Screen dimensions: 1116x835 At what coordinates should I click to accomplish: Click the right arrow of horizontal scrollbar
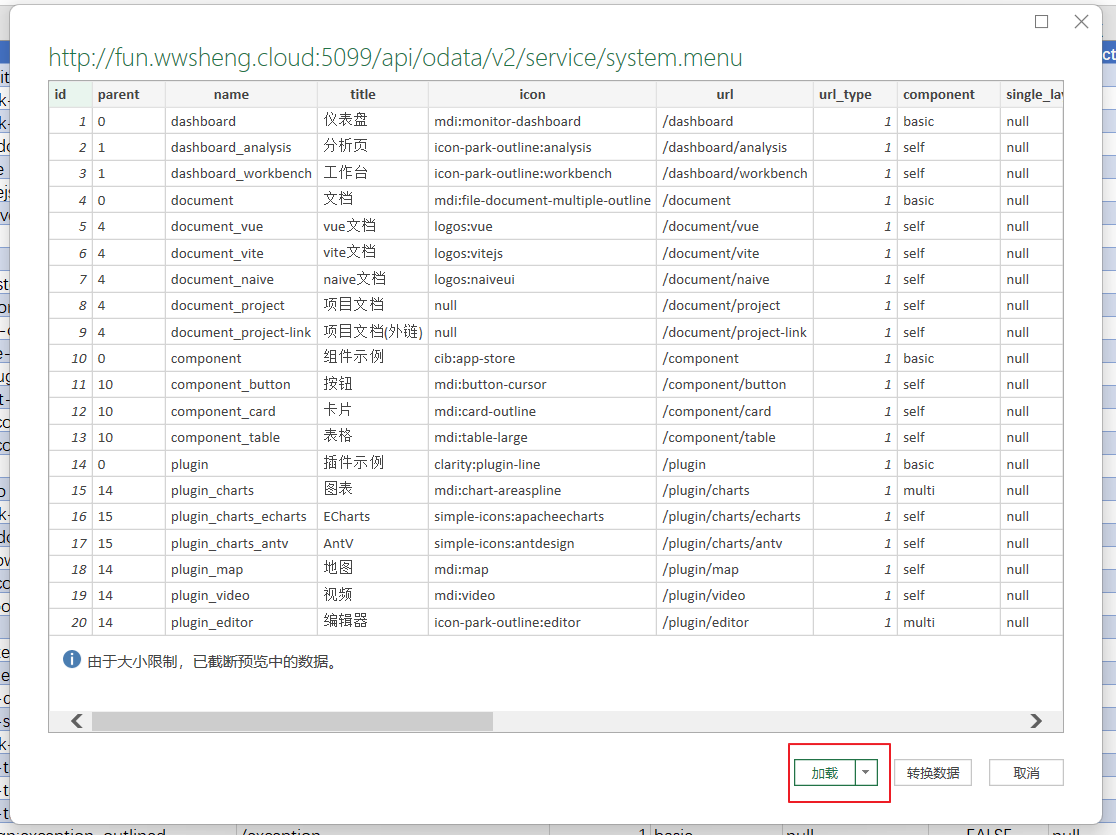point(1035,721)
